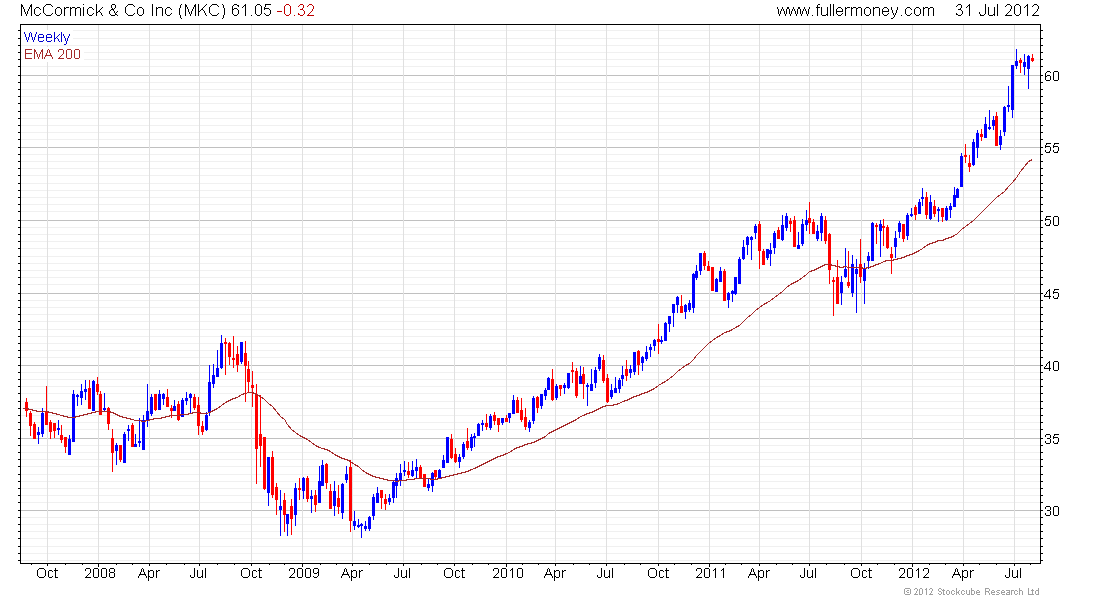The width and height of the screenshot is (1100, 600).
Task: Click the 61.05 price value
Action: pyautogui.click(x=250, y=11)
